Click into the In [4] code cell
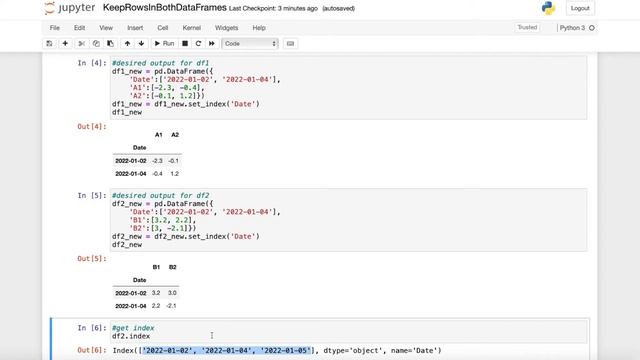Screen dimensions: 640x360 pos(349,88)
